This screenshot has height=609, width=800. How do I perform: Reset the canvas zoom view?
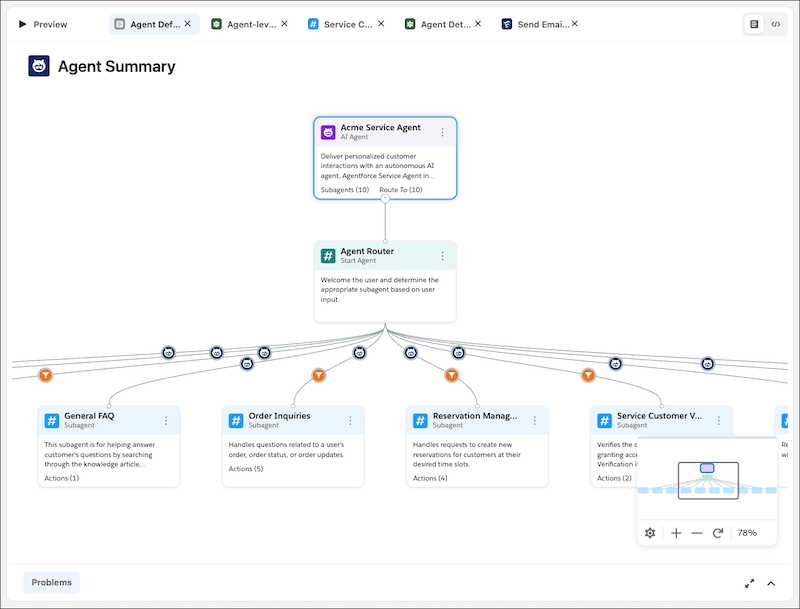click(718, 533)
